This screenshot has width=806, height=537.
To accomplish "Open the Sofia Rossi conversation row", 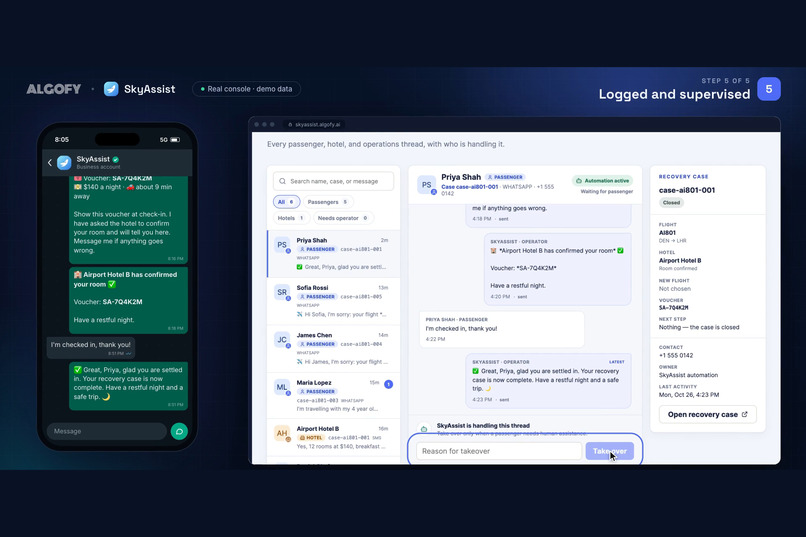I will 334,301.
